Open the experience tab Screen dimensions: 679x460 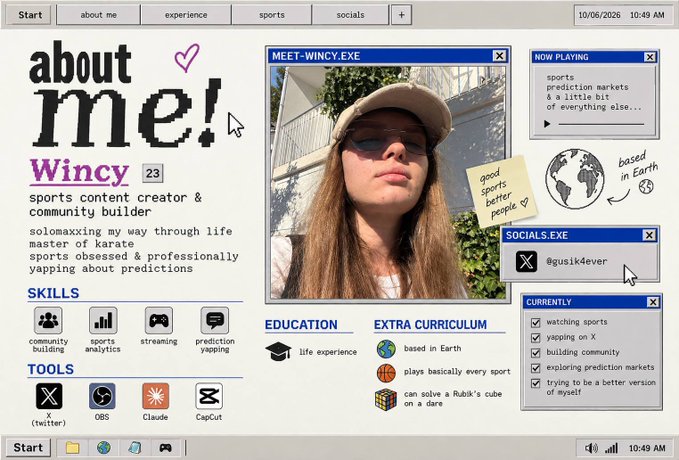pyautogui.click(x=186, y=15)
